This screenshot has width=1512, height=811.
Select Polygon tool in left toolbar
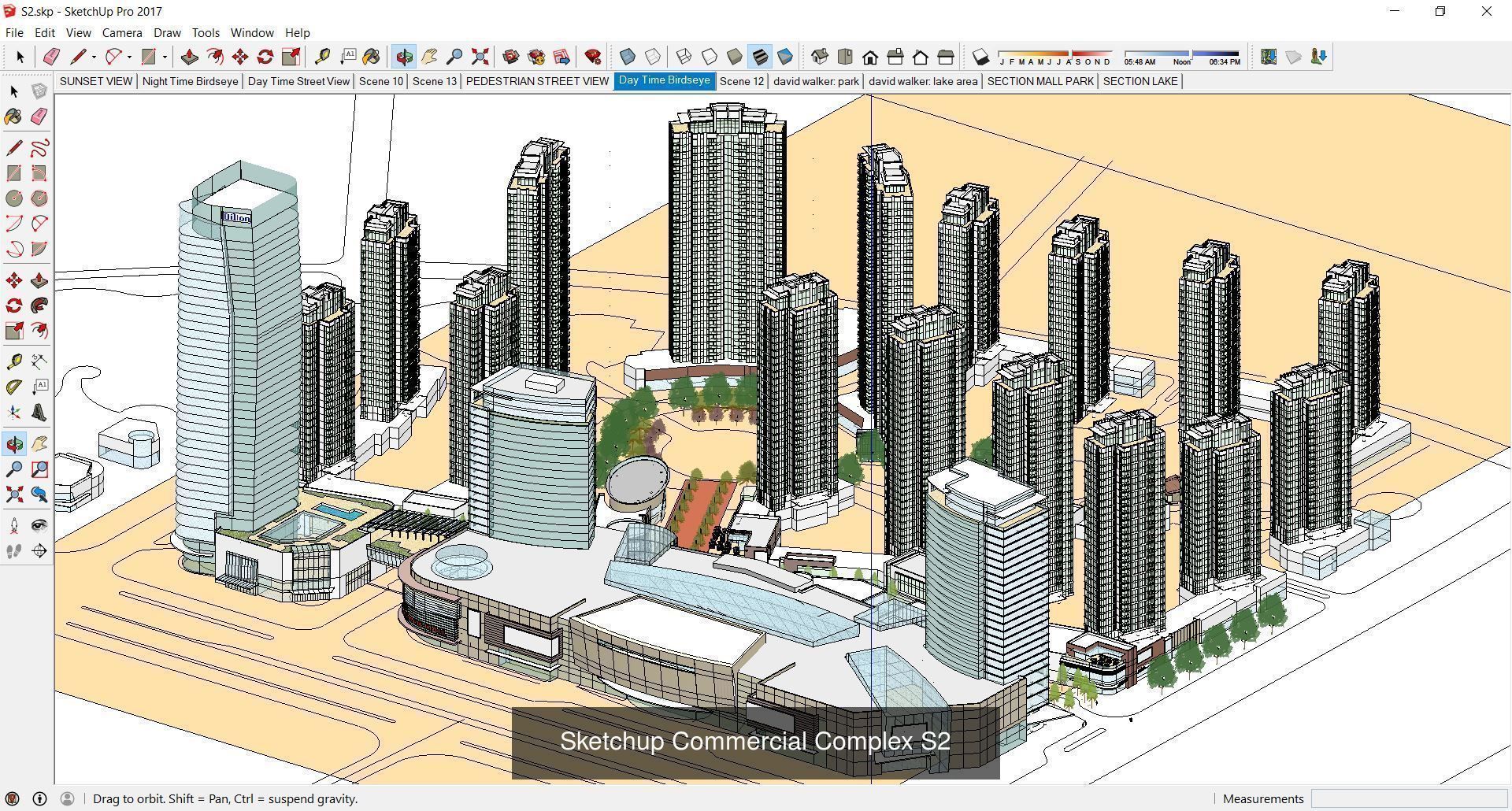pyautogui.click(x=39, y=198)
